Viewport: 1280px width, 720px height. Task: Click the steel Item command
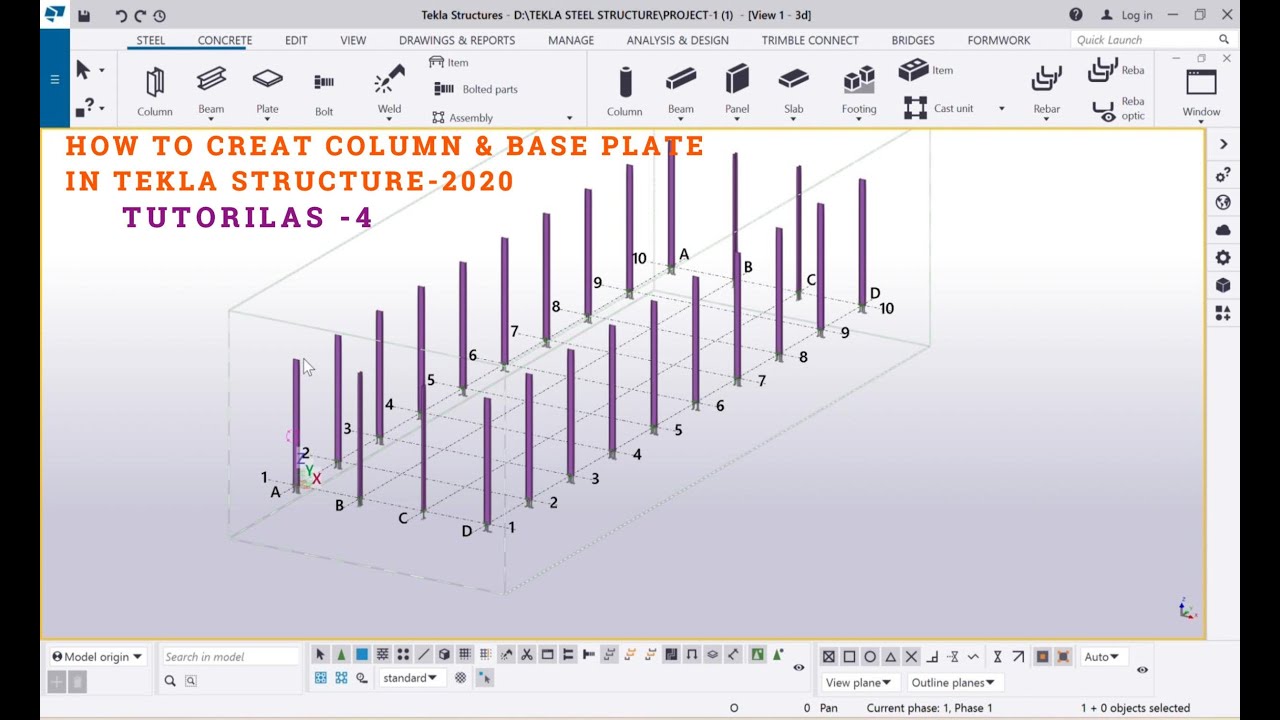(449, 62)
